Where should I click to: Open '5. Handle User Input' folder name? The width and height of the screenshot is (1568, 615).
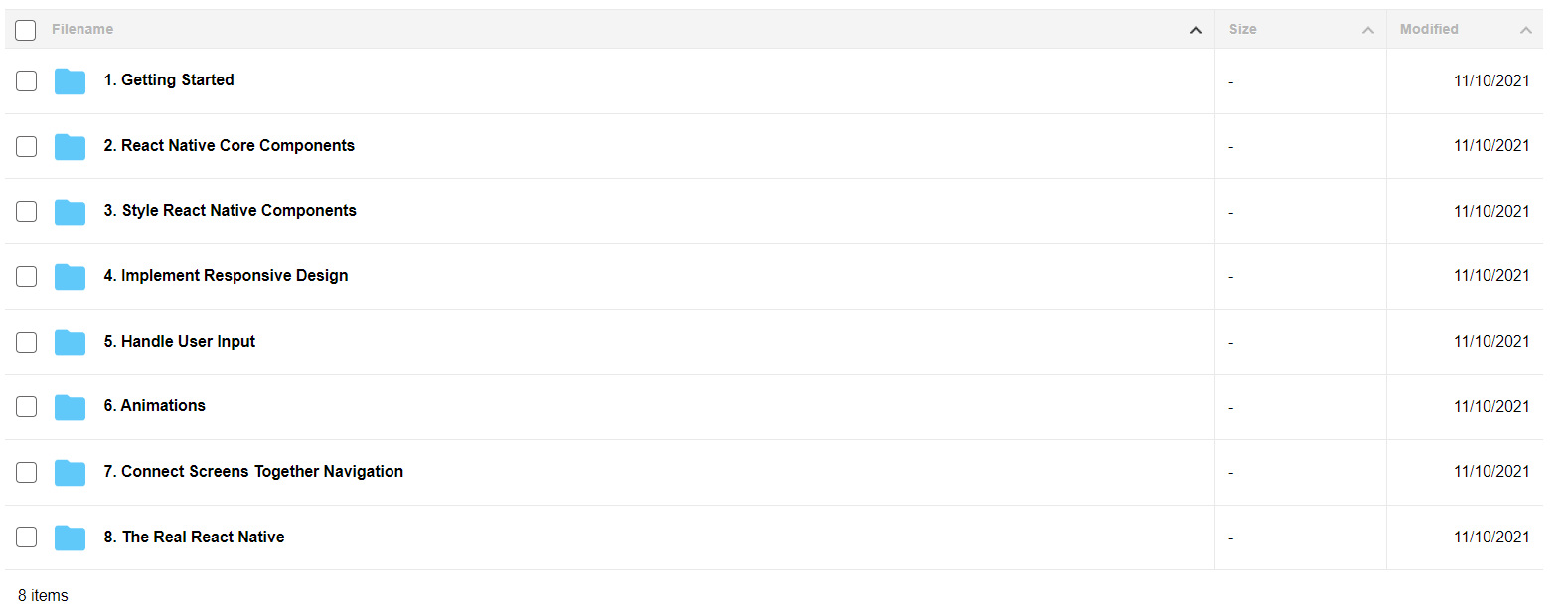pyautogui.click(x=180, y=341)
